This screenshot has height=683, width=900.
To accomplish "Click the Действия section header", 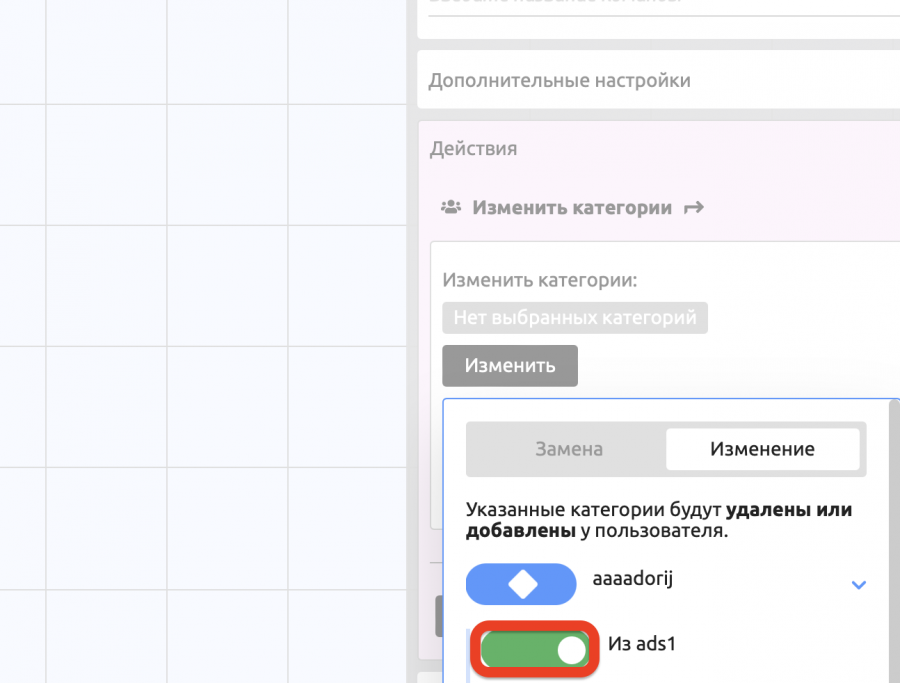I will (473, 149).
